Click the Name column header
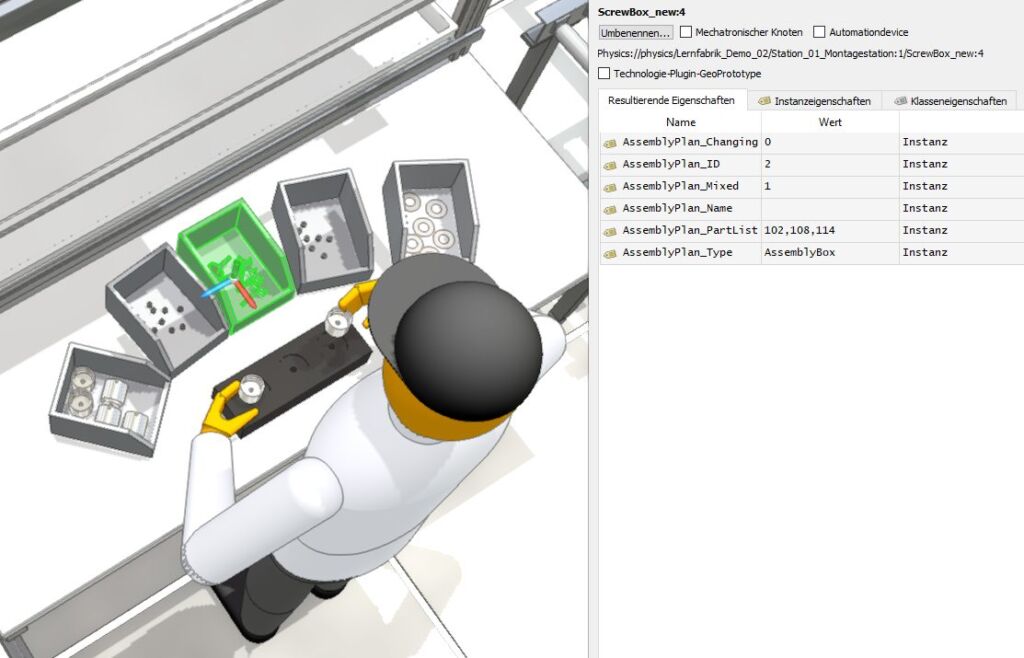 (x=680, y=122)
